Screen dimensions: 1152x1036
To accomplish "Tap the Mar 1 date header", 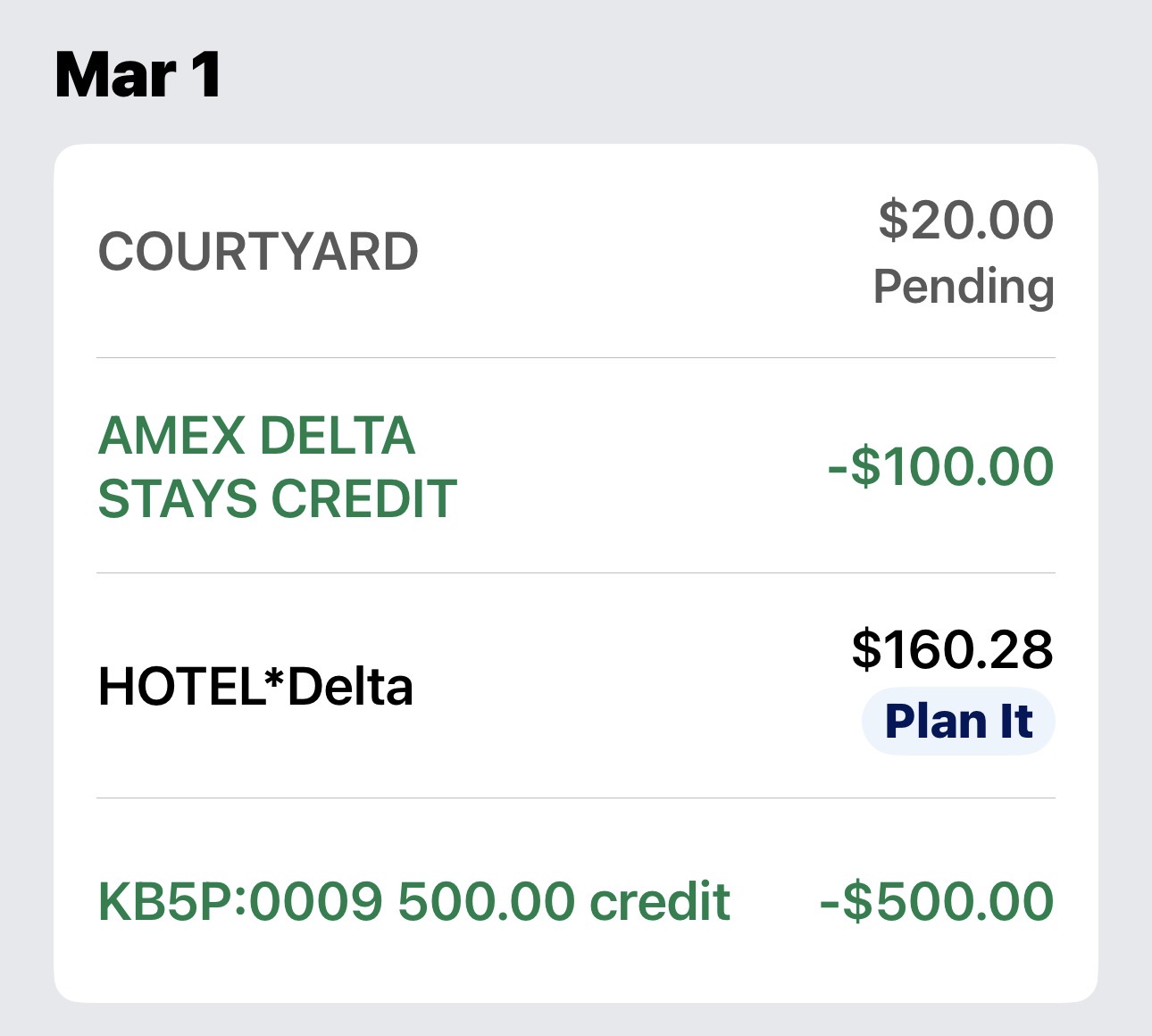I will click(x=138, y=75).
